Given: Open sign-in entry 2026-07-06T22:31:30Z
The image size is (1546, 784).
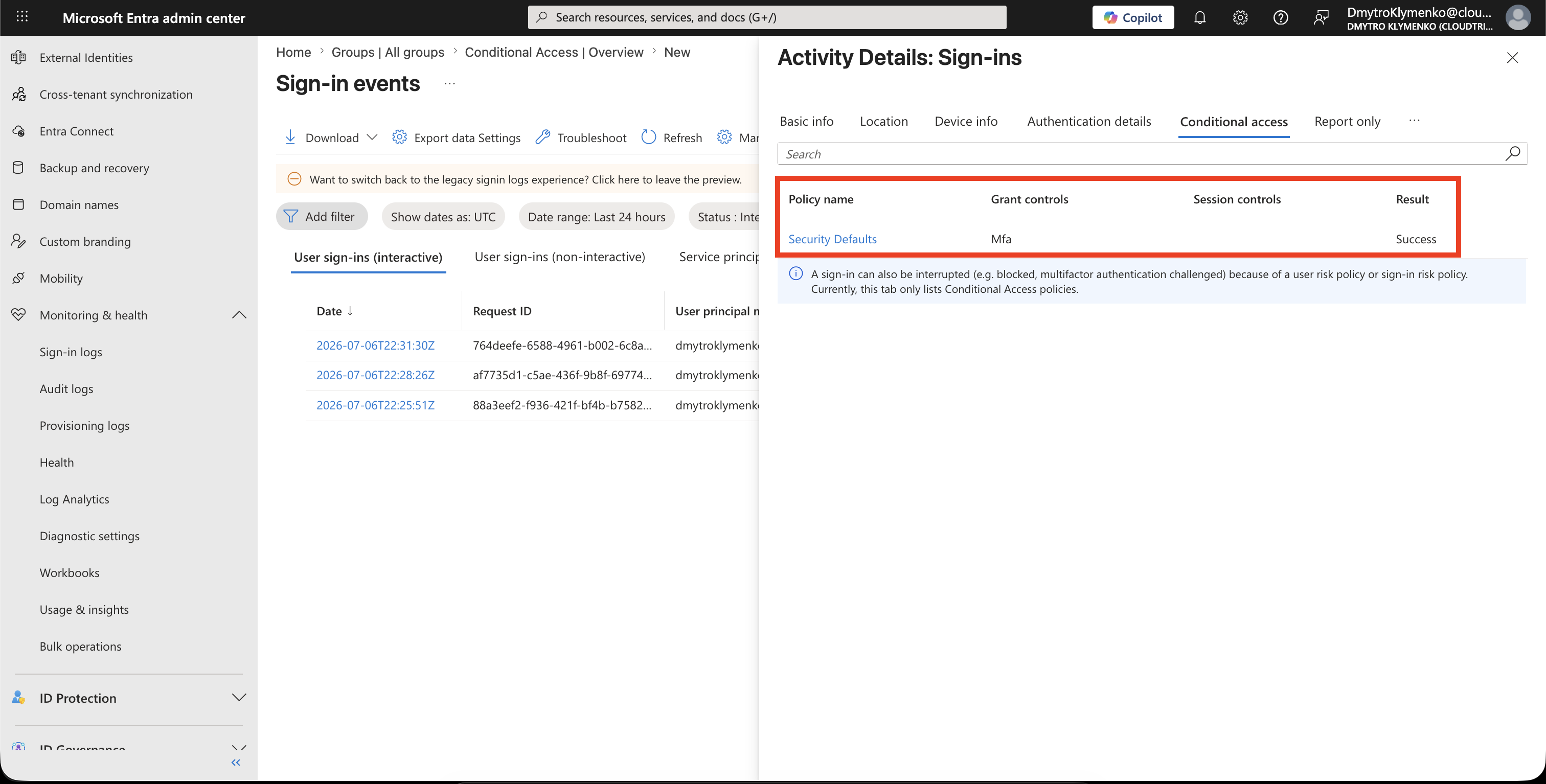Looking at the screenshot, I should (x=375, y=345).
